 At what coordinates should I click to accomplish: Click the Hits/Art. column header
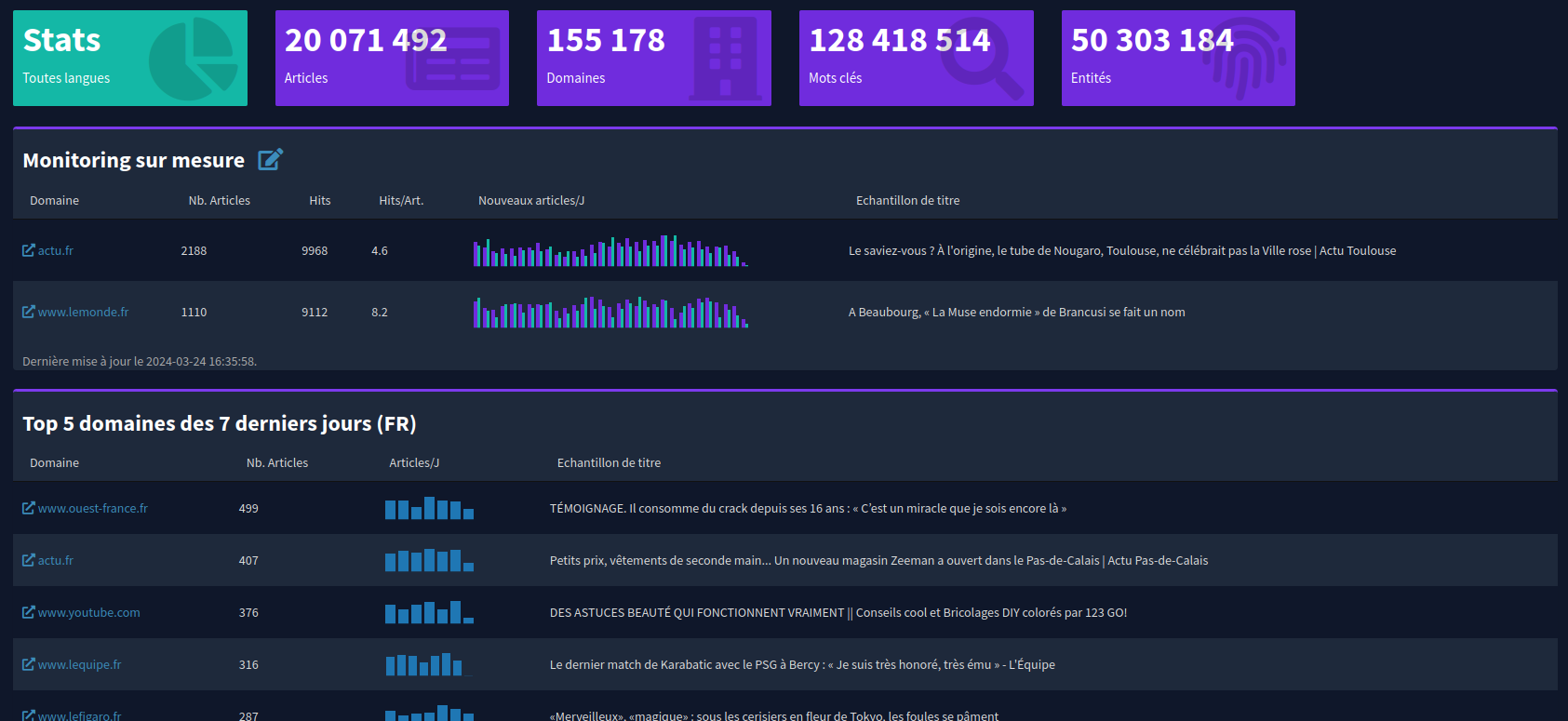click(x=400, y=200)
